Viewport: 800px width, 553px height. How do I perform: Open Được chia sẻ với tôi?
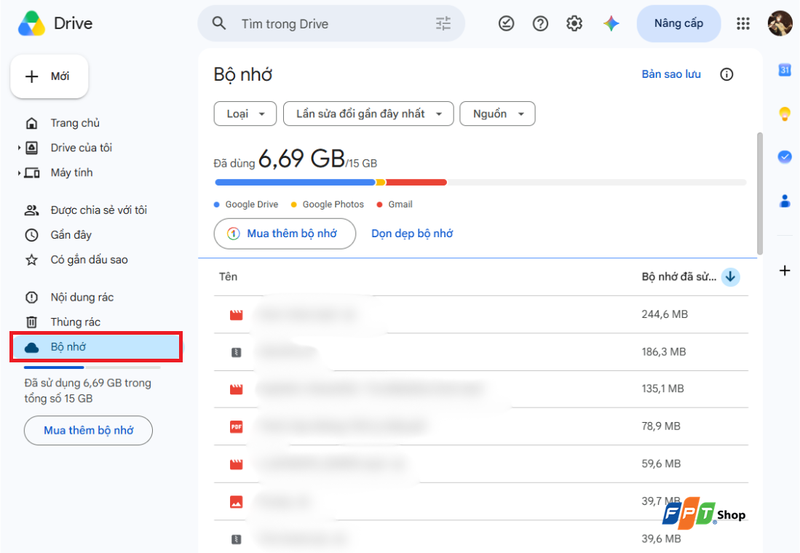[x=98, y=210]
